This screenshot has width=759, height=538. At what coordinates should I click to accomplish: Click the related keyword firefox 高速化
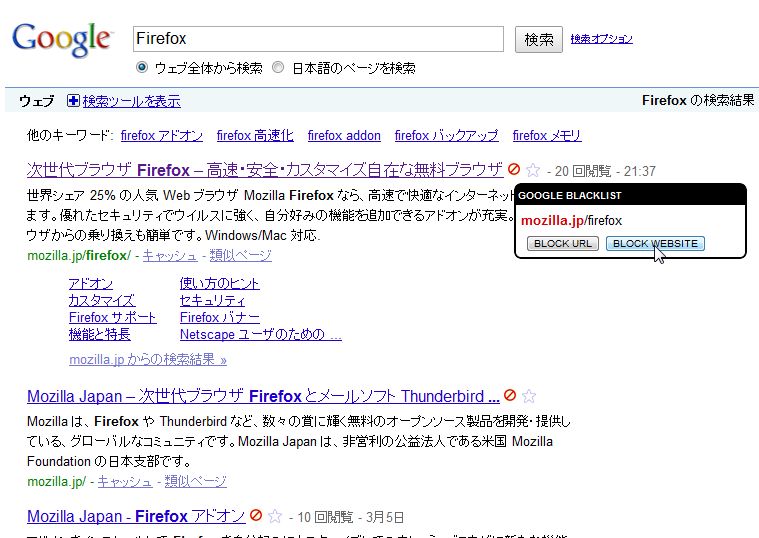point(255,136)
